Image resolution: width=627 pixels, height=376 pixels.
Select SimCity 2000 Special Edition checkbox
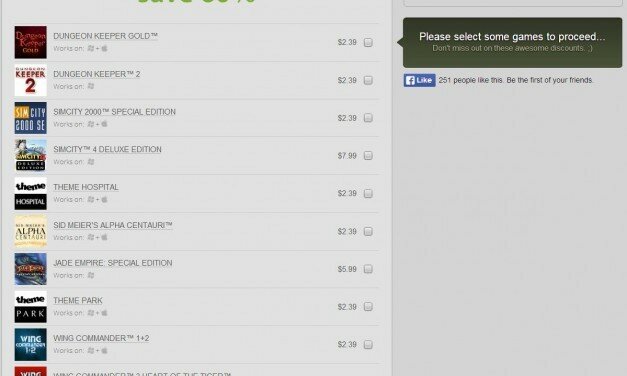point(368,118)
